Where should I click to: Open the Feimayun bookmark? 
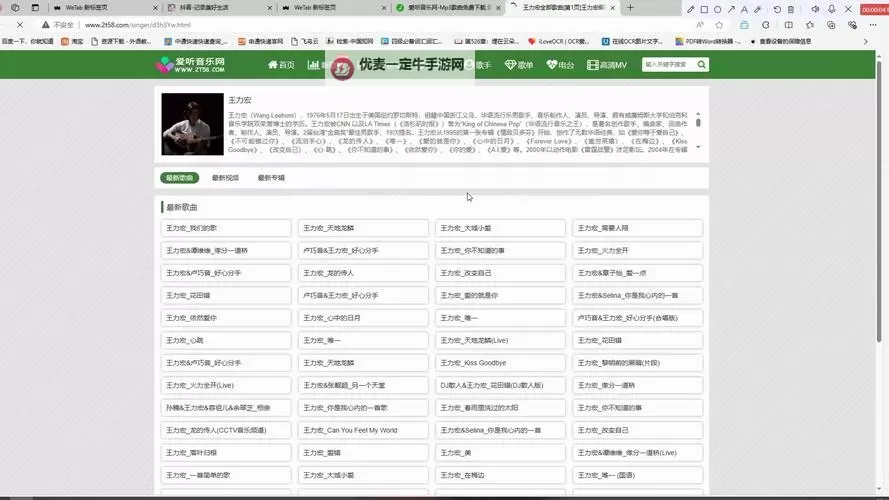(304, 41)
